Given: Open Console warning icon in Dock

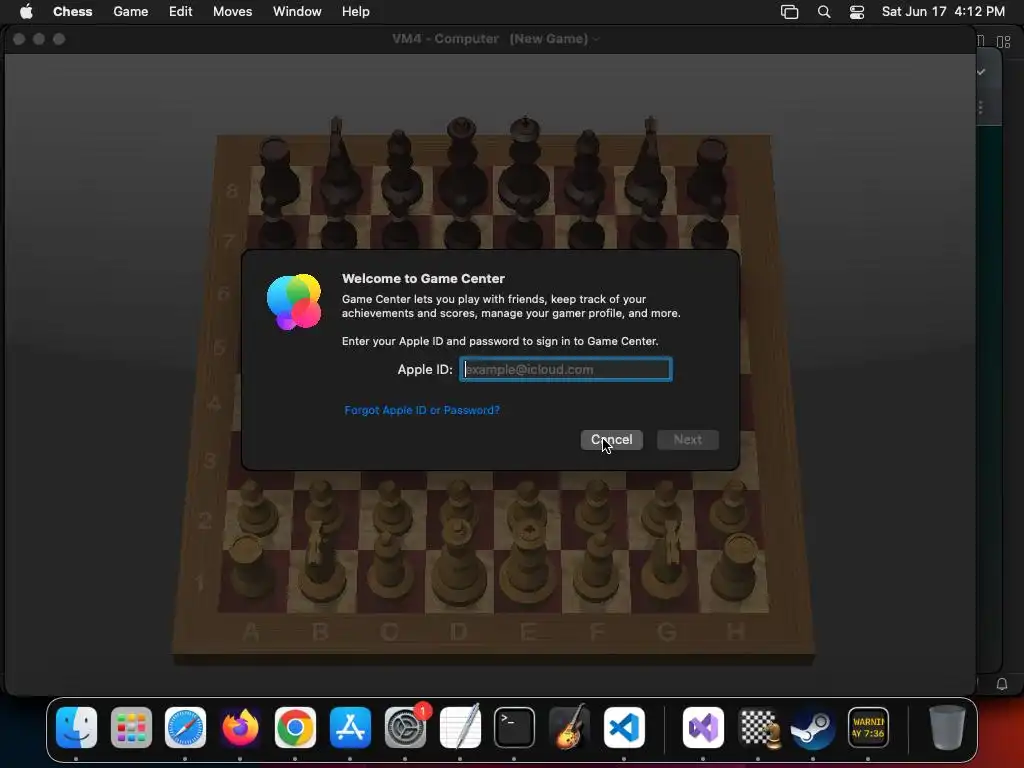Looking at the screenshot, I should point(868,728).
